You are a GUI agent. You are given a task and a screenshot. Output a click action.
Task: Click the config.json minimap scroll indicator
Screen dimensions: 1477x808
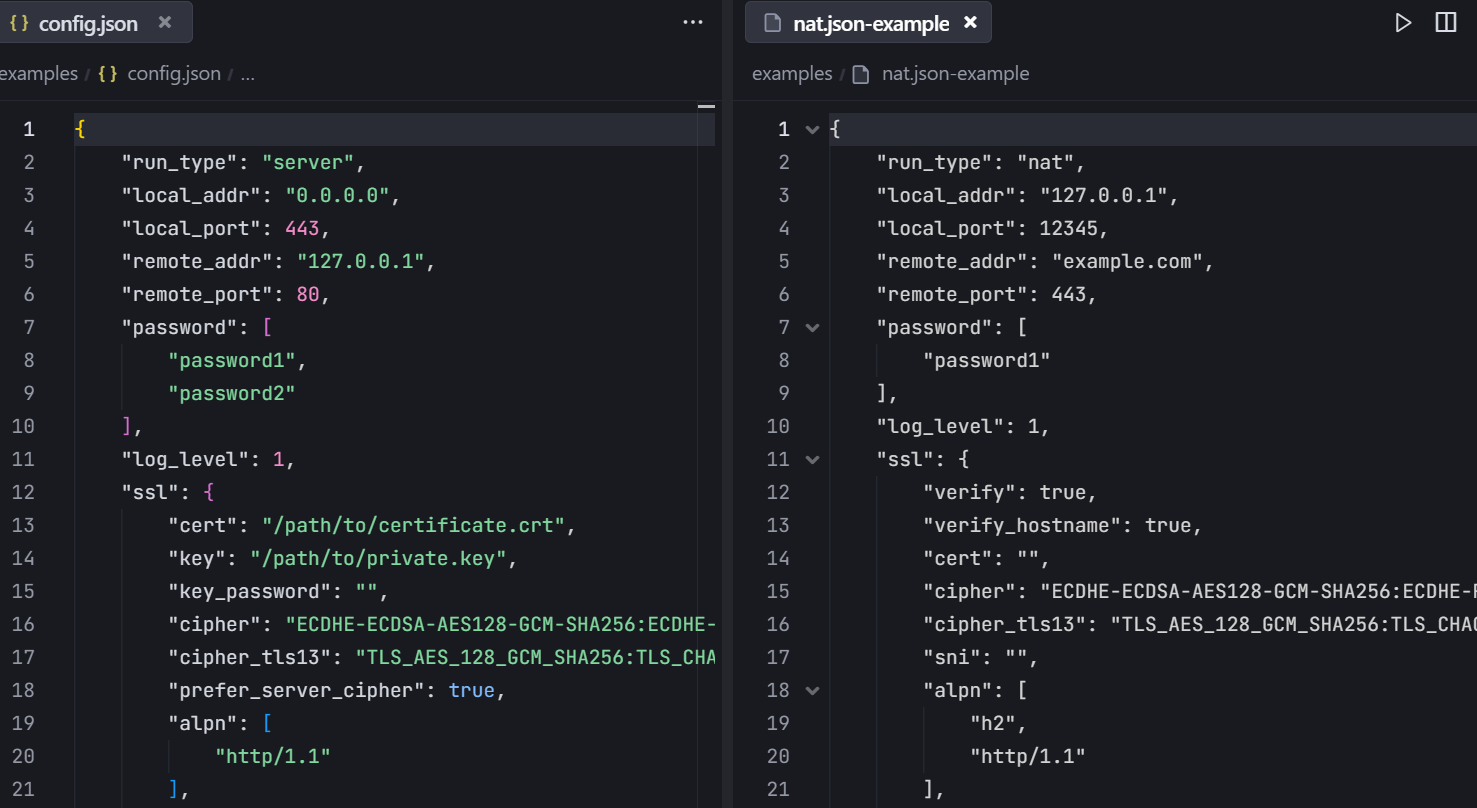(x=706, y=105)
